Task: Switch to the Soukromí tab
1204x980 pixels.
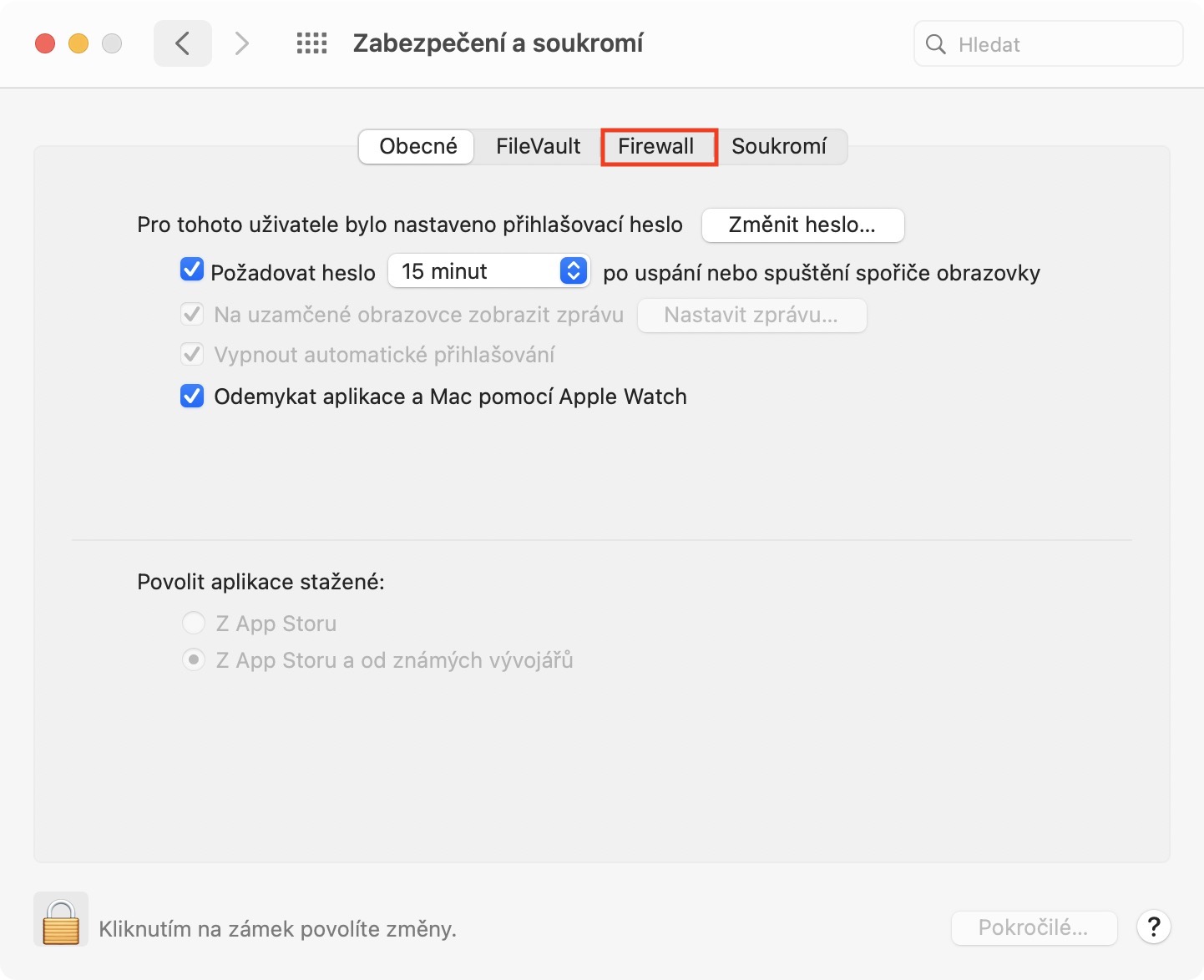Action: tap(779, 146)
